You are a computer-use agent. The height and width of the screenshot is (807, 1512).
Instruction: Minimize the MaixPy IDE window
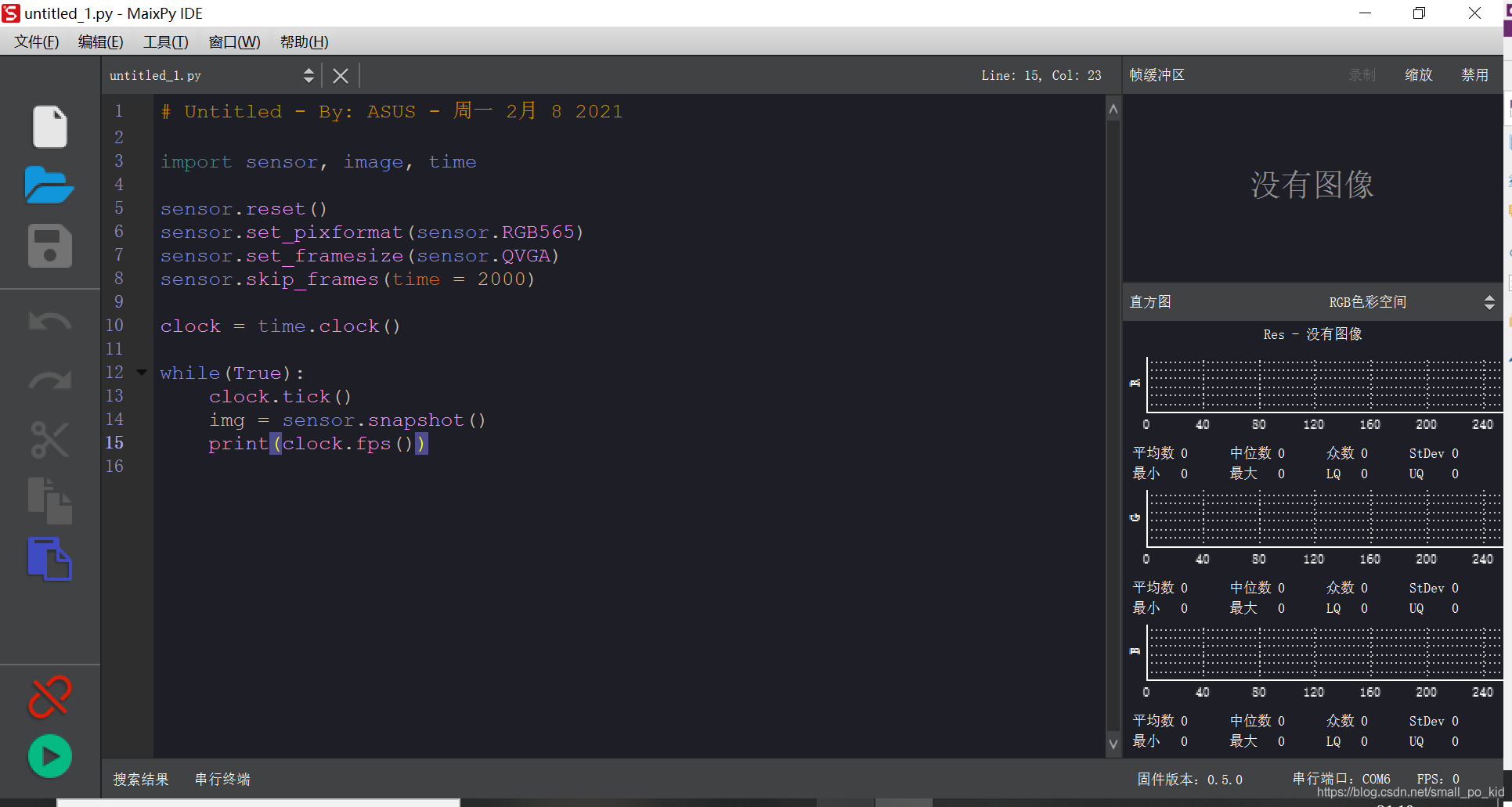(1365, 13)
